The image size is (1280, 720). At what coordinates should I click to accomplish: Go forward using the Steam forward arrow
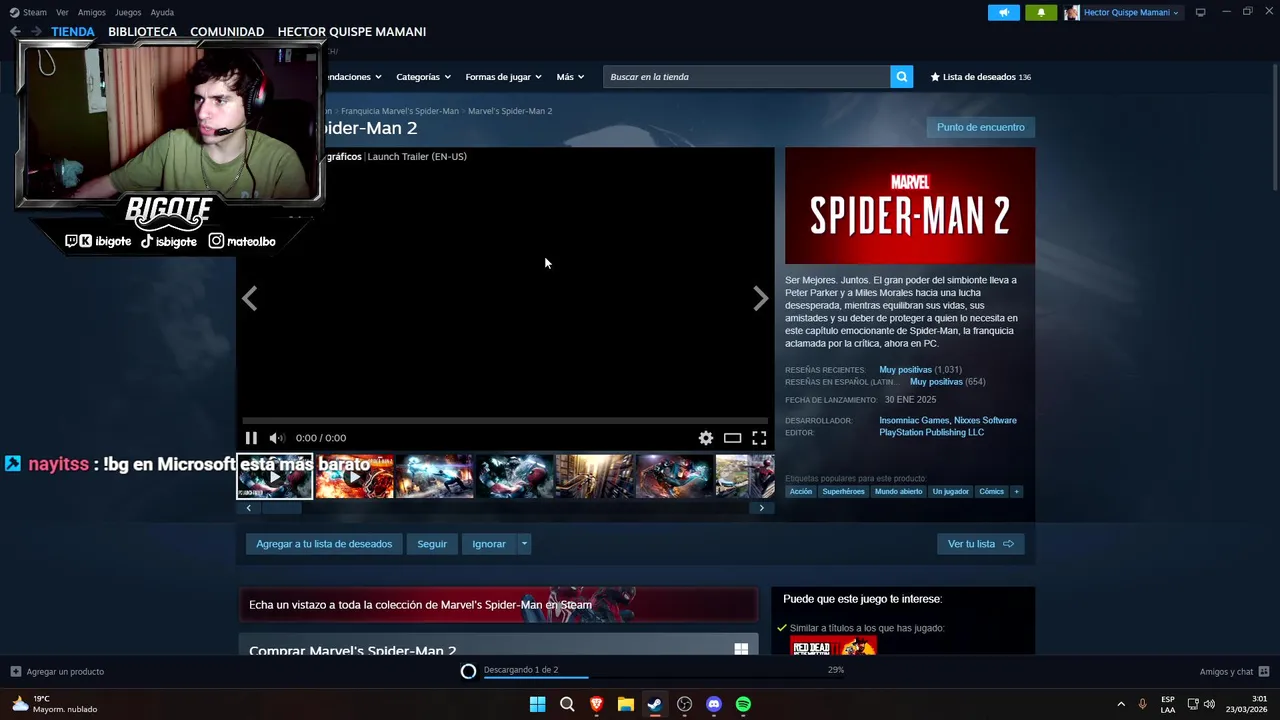[x=36, y=32]
